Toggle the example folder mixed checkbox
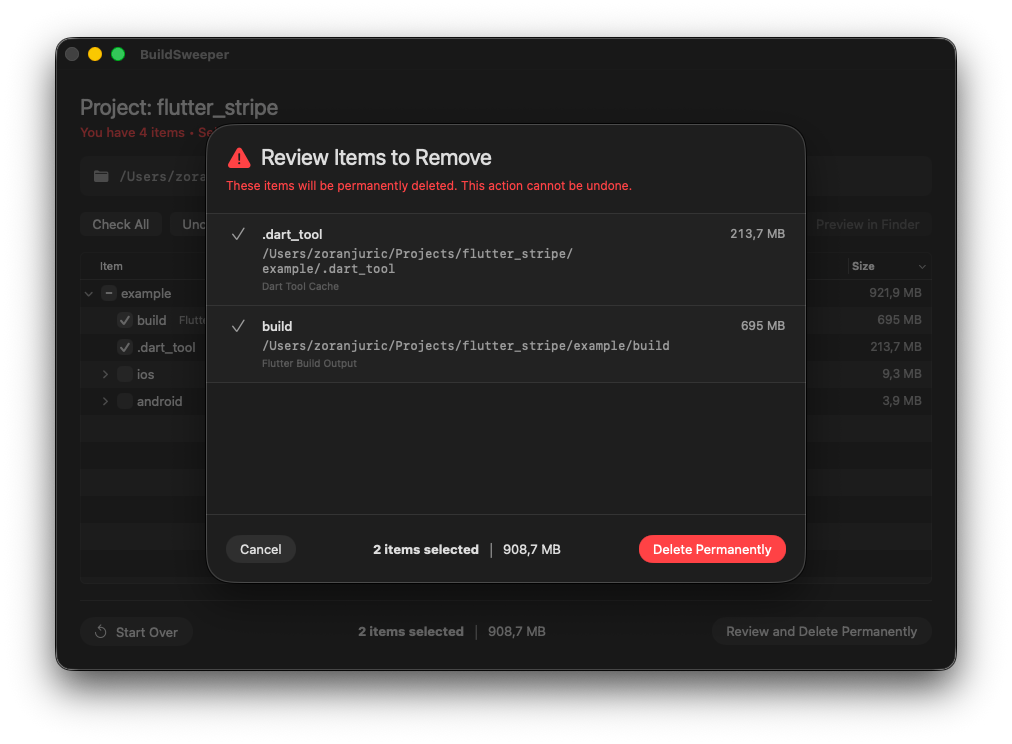Image resolution: width=1012 pixels, height=744 pixels. (x=109, y=294)
